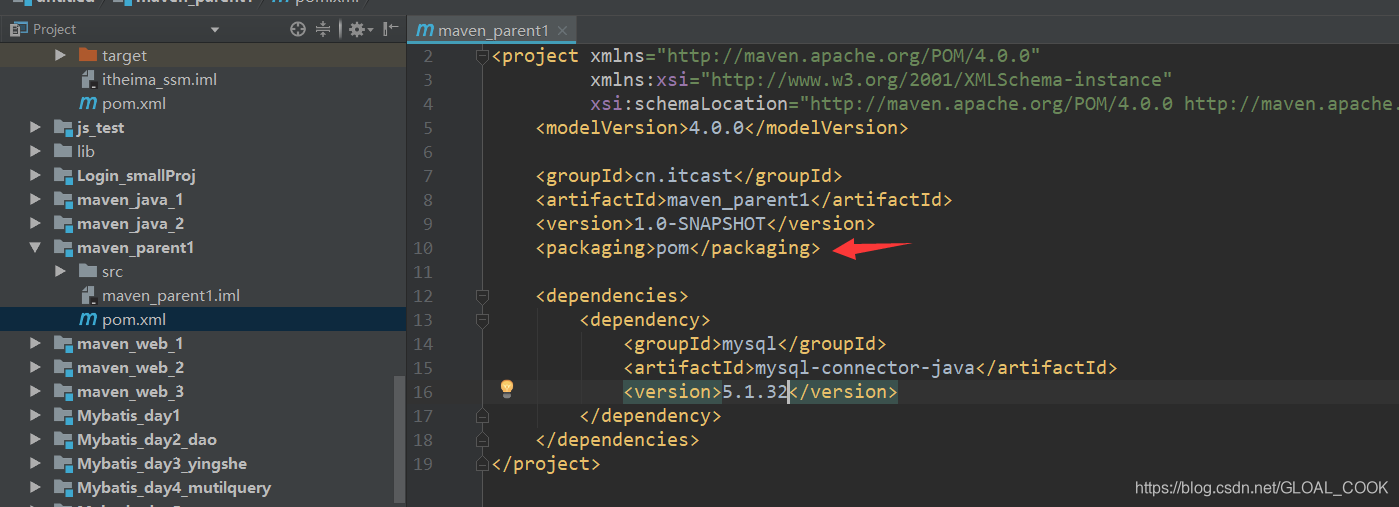This screenshot has height=507, width=1399.
Task: Collapse all using the Project panel header icon
Action: pos(323,29)
